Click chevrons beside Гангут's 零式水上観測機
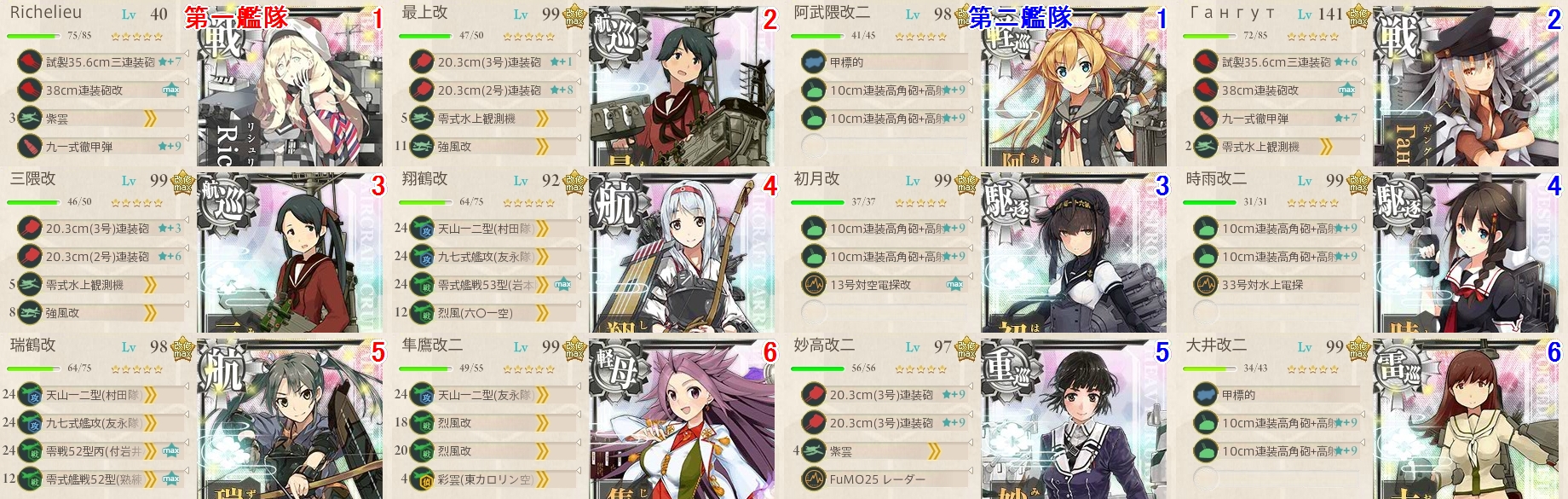Image resolution: width=1568 pixels, height=499 pixels. 1326,147
